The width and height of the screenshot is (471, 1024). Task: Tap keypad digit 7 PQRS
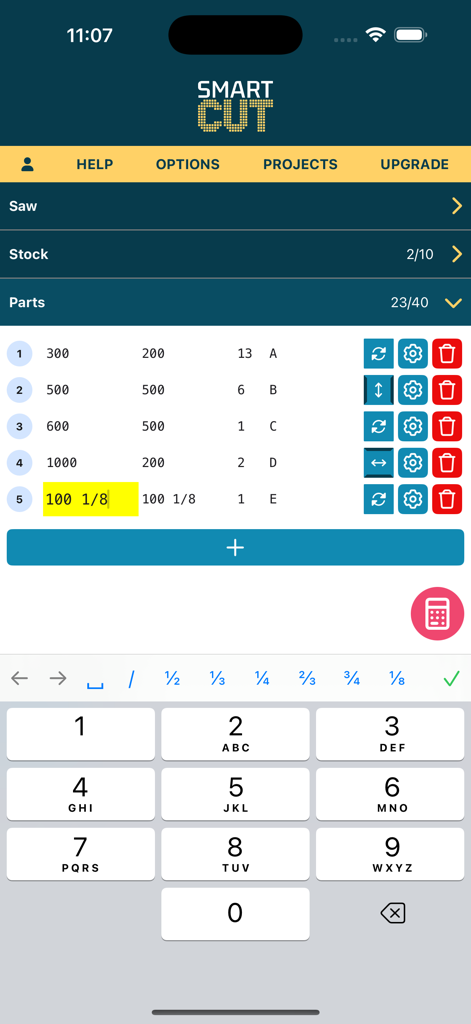pyautogui.click(x=80, y=854)
